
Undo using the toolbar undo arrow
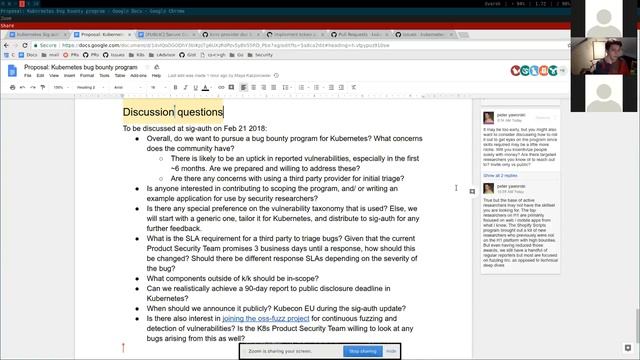[x=22, y=87]
